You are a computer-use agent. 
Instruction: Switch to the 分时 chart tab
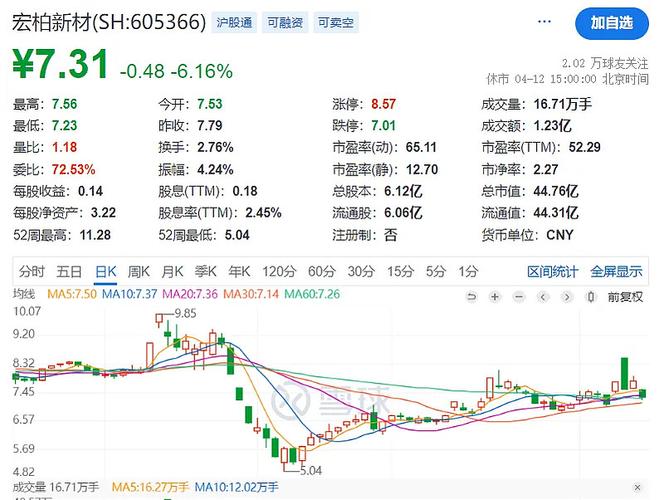(x=32, y=271)
